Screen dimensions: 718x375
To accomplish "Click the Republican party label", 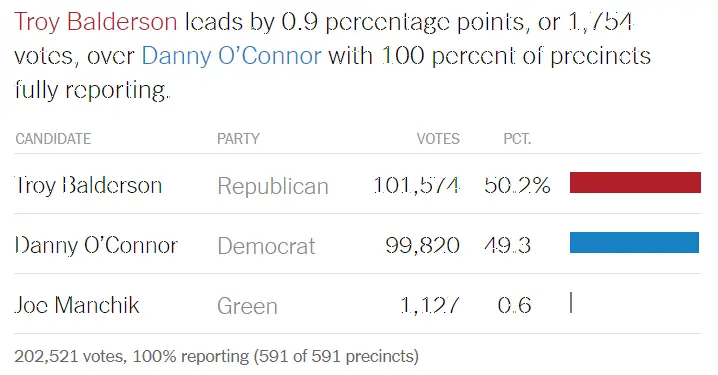I will (273, 186).
